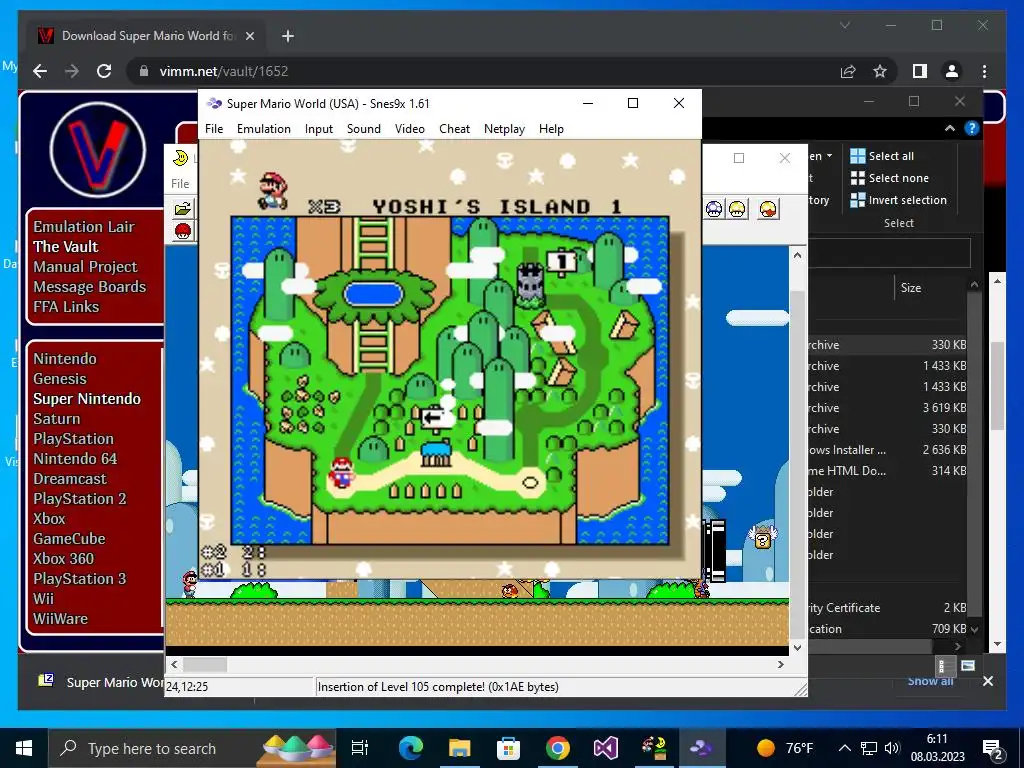Viewport: 1024px width, 768px height.
Task: Open Chrome side panel icon
Action: click(920, 71)
